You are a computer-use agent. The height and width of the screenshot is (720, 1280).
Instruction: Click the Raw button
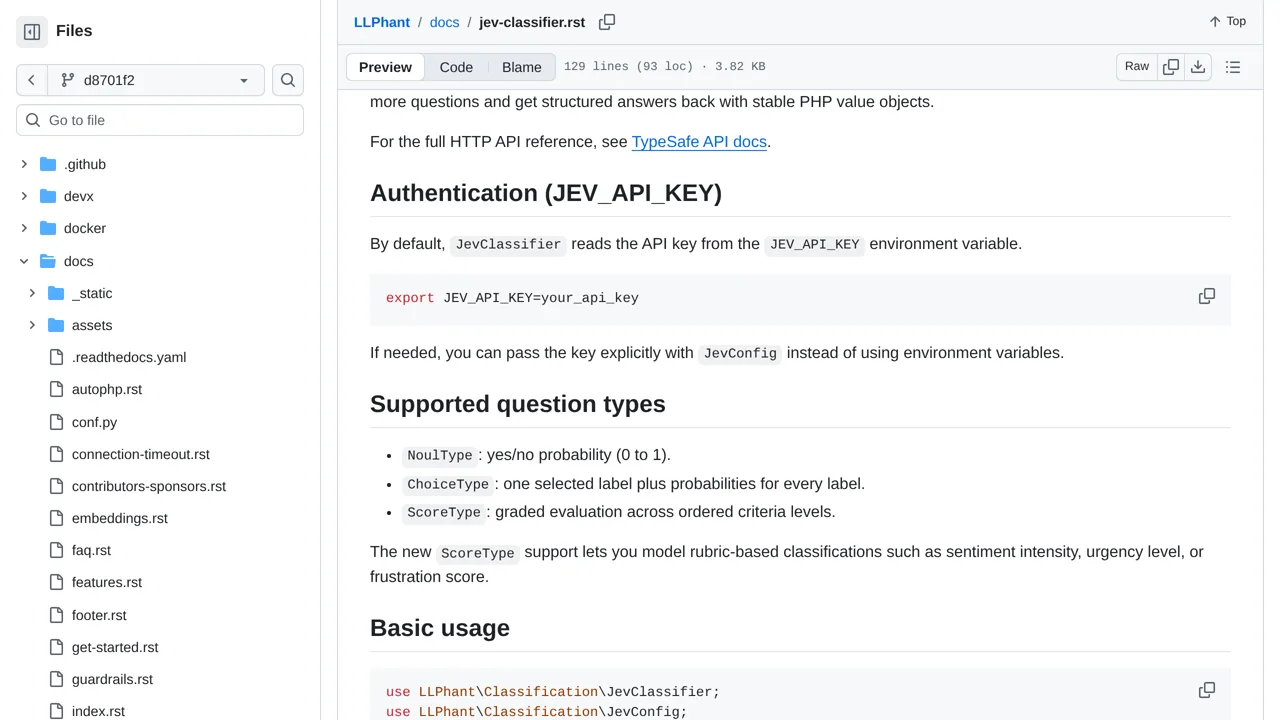coord(1137,67)
